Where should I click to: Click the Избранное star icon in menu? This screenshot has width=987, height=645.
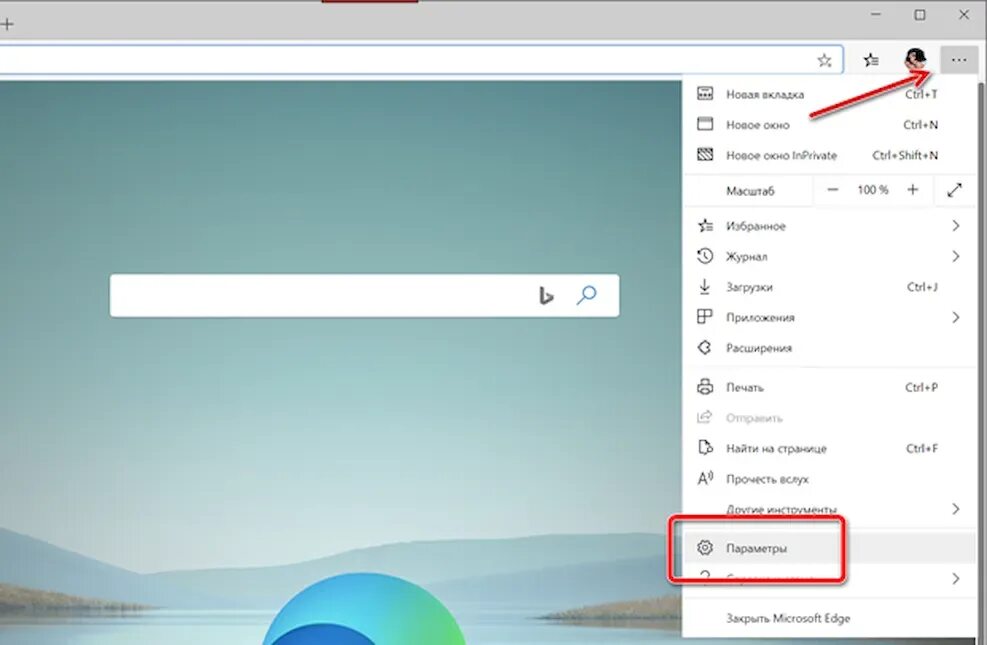(705, 225)
